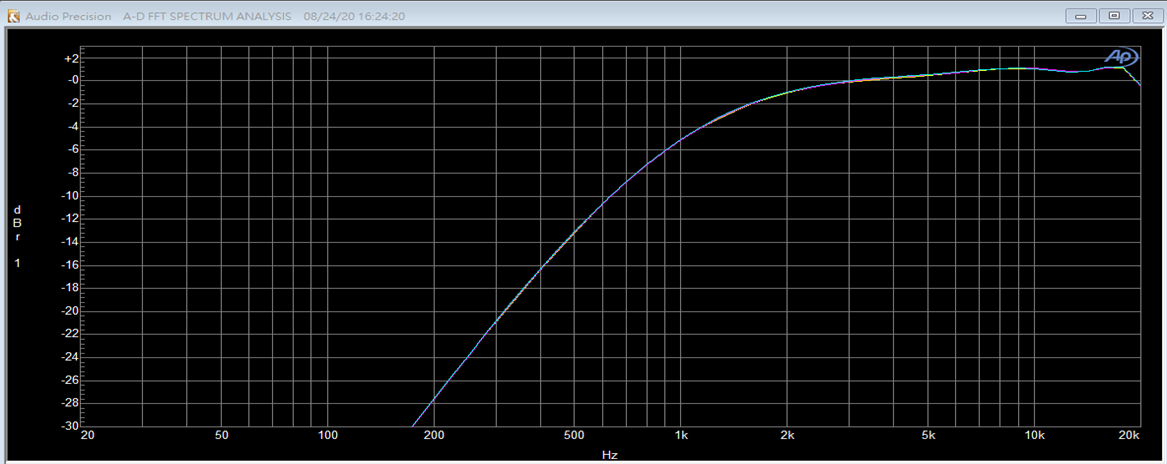Click the '10k' frequency axis label
The height and width of the screenshot is (464, 1167).
click(x=1034, y=437)
